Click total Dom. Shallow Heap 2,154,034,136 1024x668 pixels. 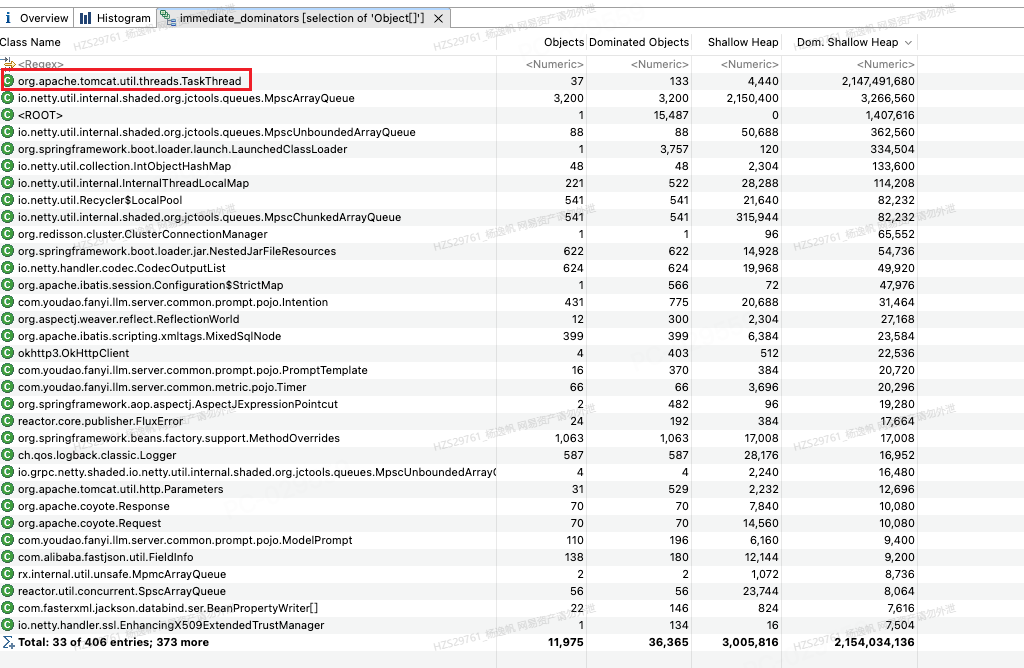click(874, 642)
